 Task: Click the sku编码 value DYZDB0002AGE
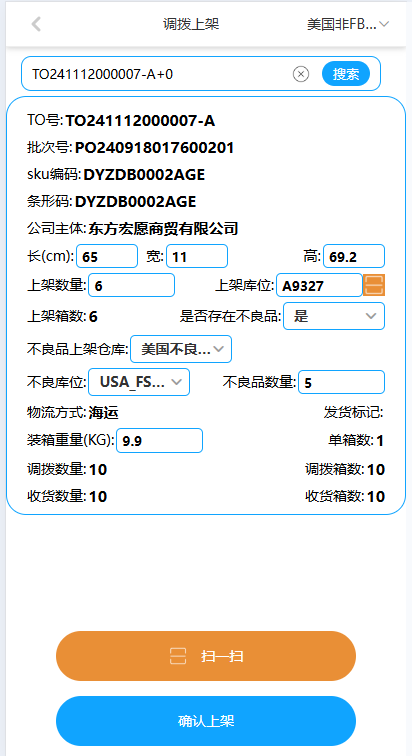pyautogui.click(x=145, y=175)
